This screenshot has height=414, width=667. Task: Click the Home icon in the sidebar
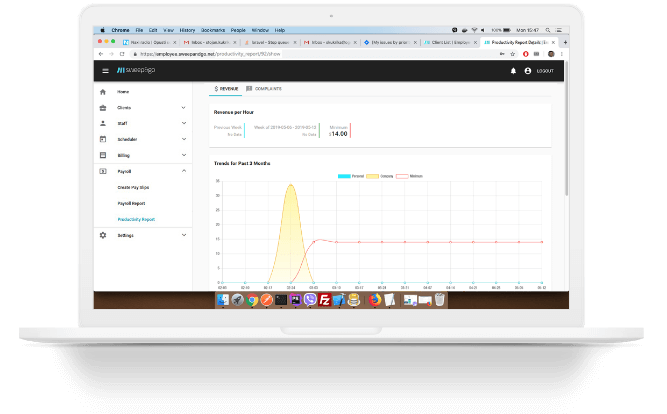tap(103, 91)
